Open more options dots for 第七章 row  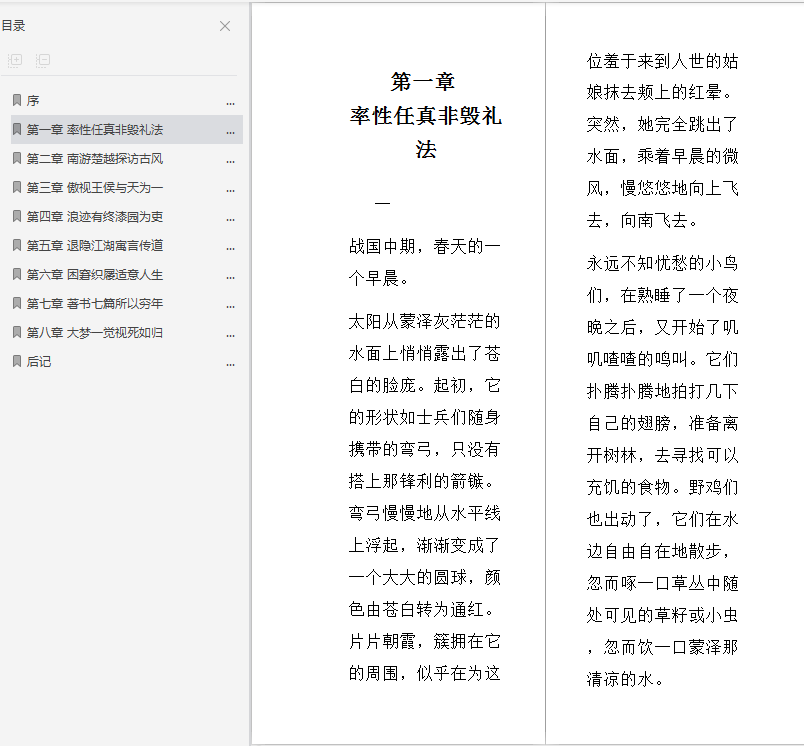point(231,307)
